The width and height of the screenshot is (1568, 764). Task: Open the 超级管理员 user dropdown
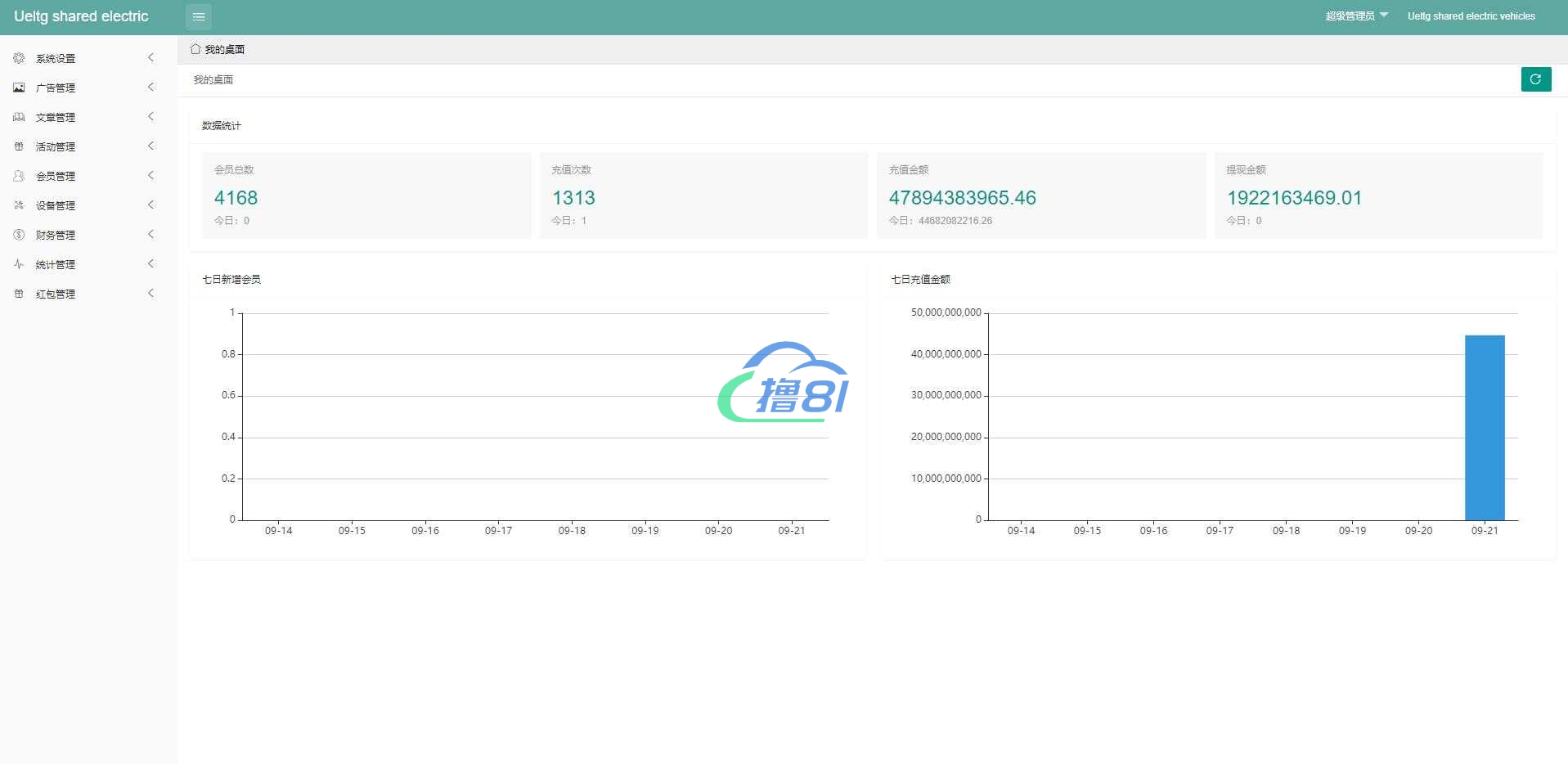(1356, 16)
